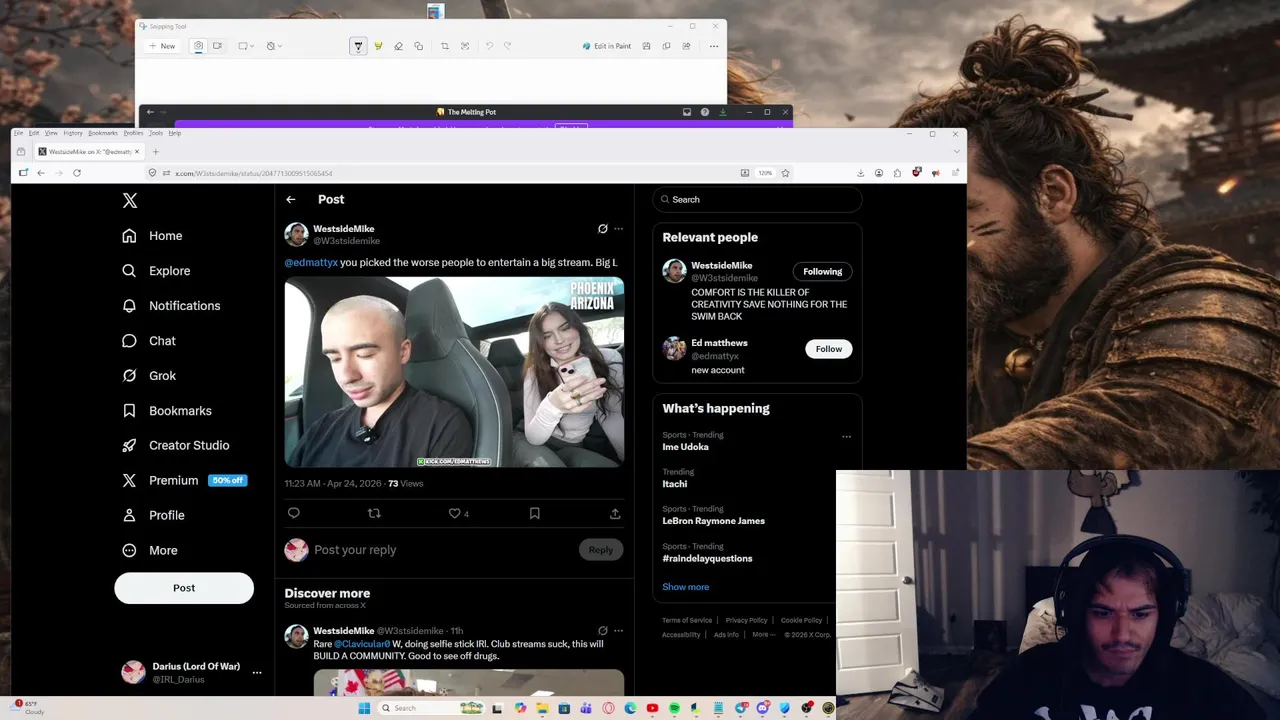1280x720 pixels.
Task: Open the browser Tools menu
Action: pos(156,133)
